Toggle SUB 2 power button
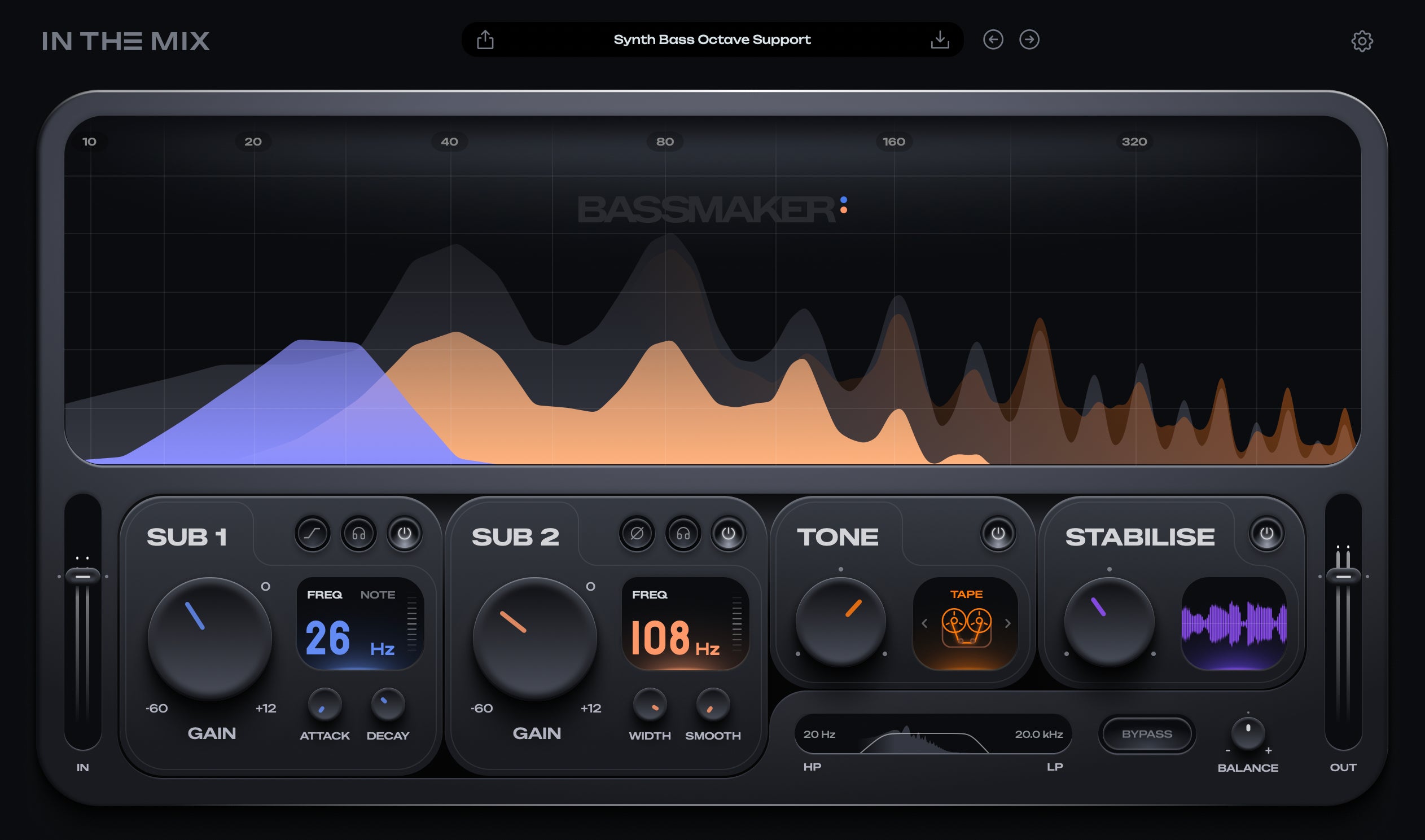The height and width of the screenshot is (840, 1425). click(729, 533)
